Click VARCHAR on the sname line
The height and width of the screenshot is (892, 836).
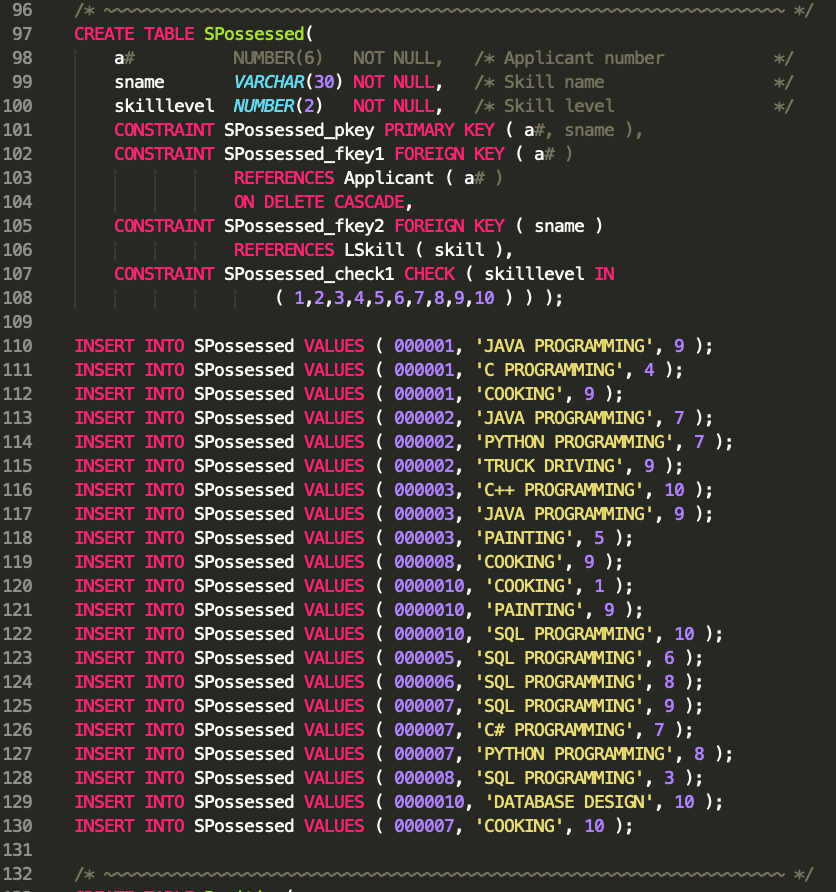pos(269,82)
